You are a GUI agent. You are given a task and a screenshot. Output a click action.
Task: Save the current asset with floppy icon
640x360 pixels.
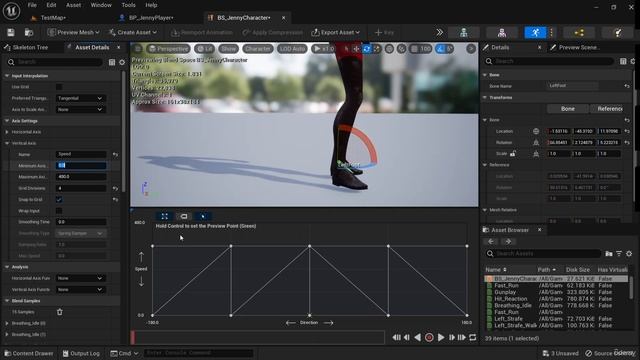point(11,33)
